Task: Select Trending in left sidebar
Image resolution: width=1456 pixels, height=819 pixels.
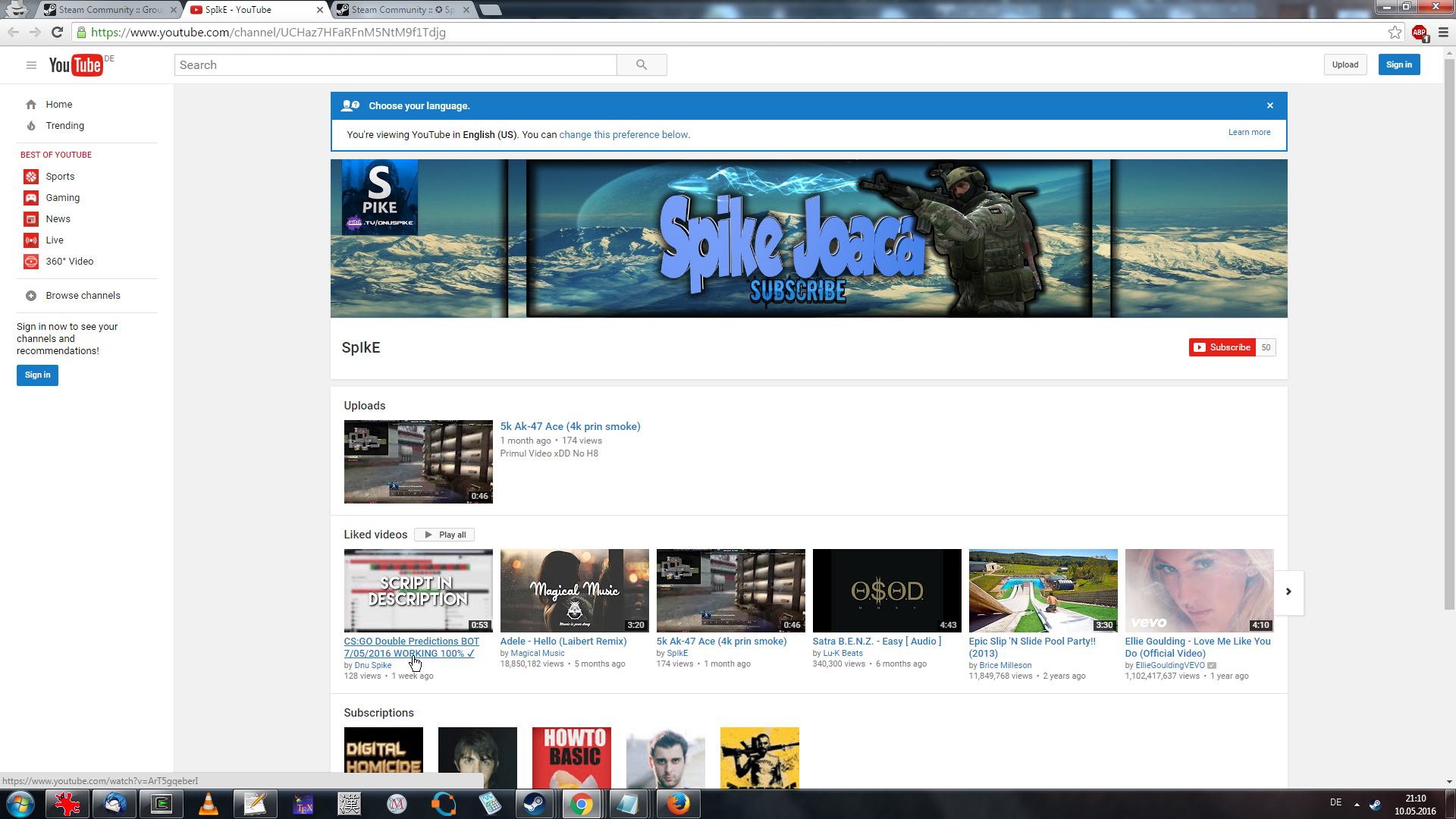Action: [64, 126]
